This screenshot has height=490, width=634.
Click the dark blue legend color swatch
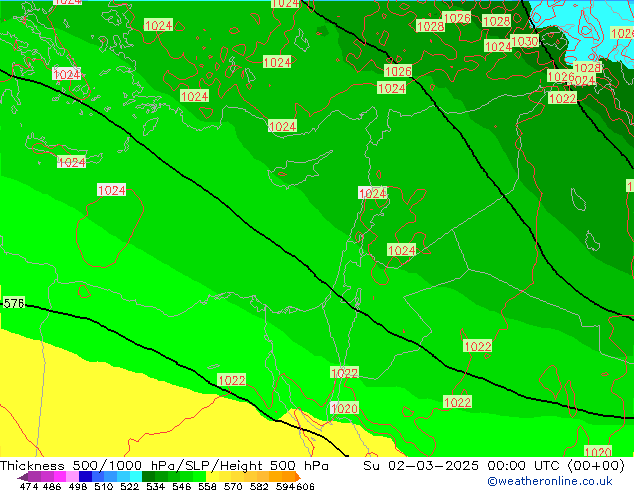click(x=85, y=476)
